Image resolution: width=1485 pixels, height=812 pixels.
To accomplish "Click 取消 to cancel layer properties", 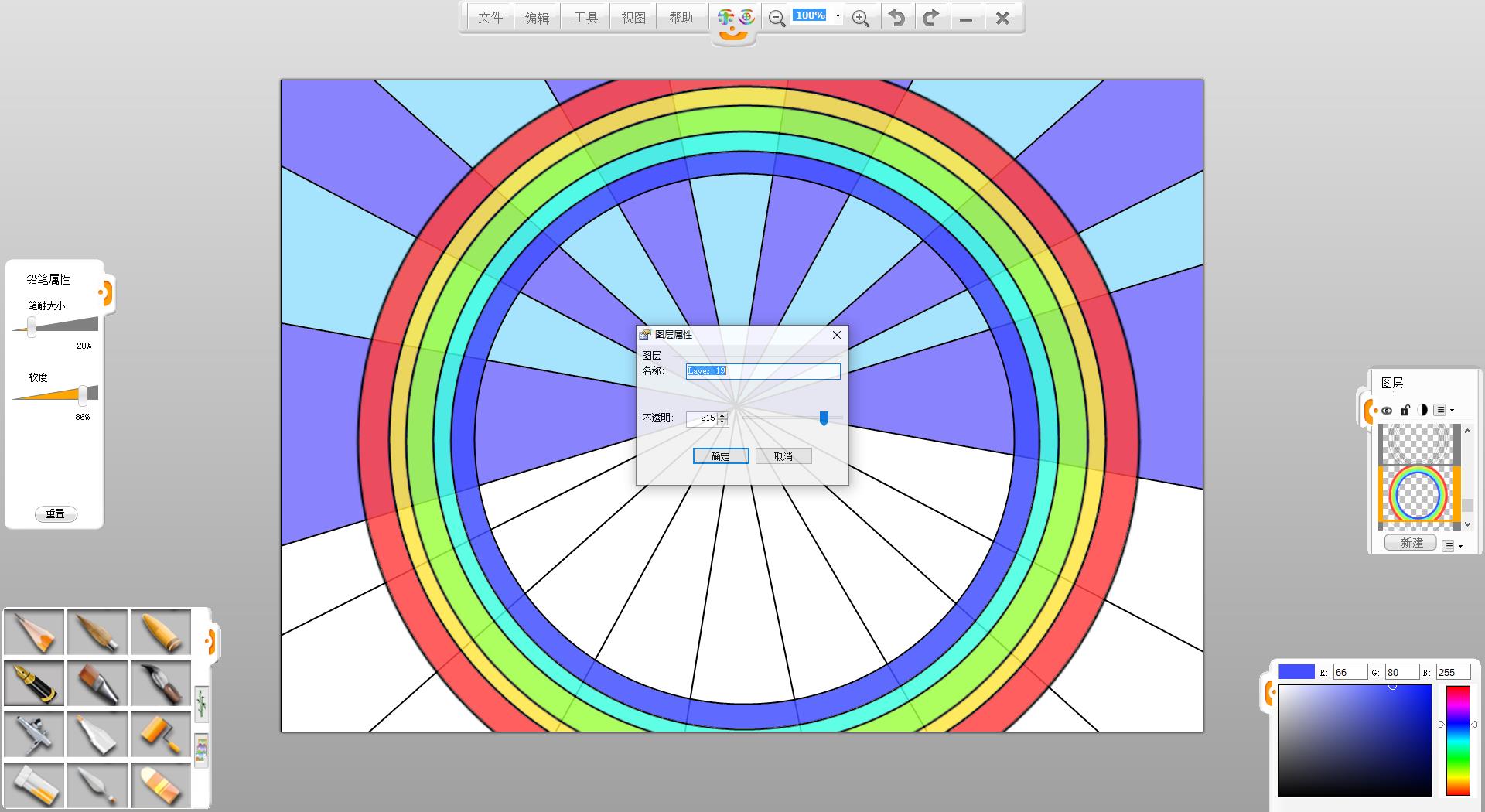I will pyautogui.click(x=783, y=456).
